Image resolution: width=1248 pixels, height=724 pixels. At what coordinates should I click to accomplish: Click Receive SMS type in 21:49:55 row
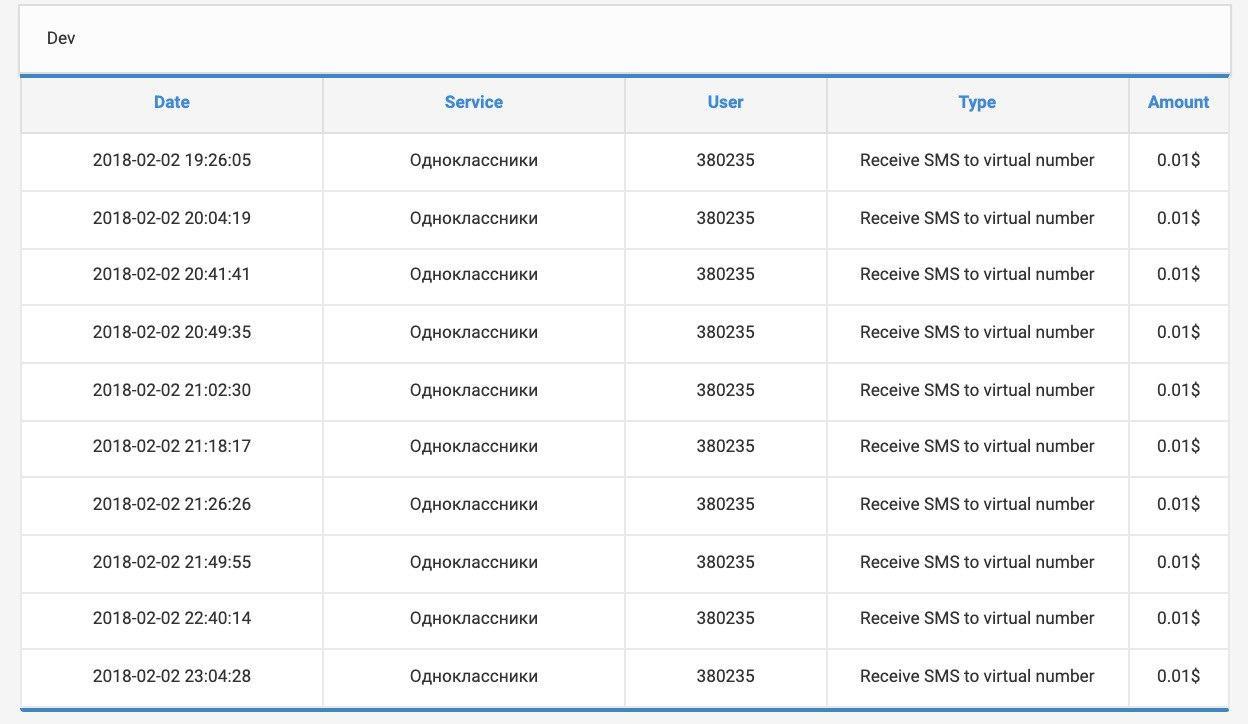(977, 562)
